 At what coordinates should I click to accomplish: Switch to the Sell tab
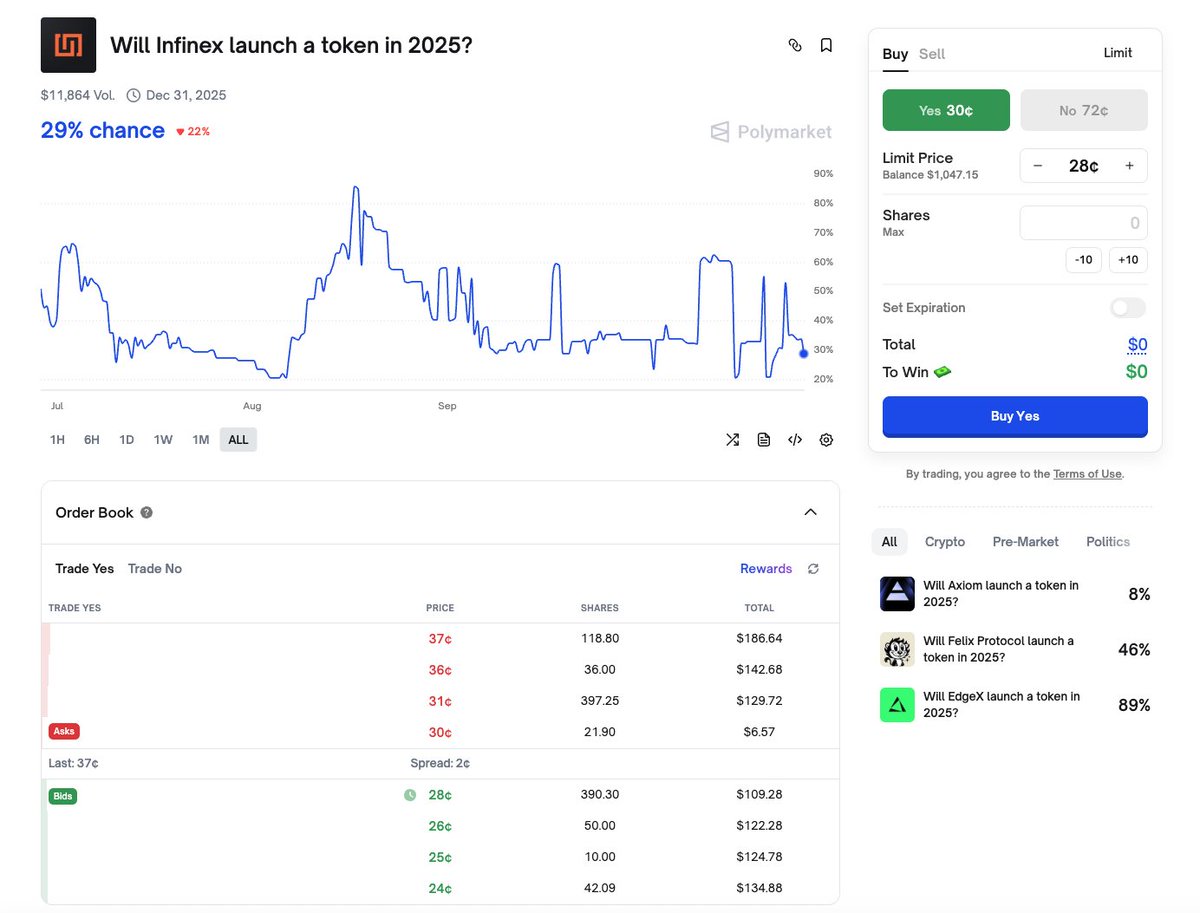click(931, 54)
